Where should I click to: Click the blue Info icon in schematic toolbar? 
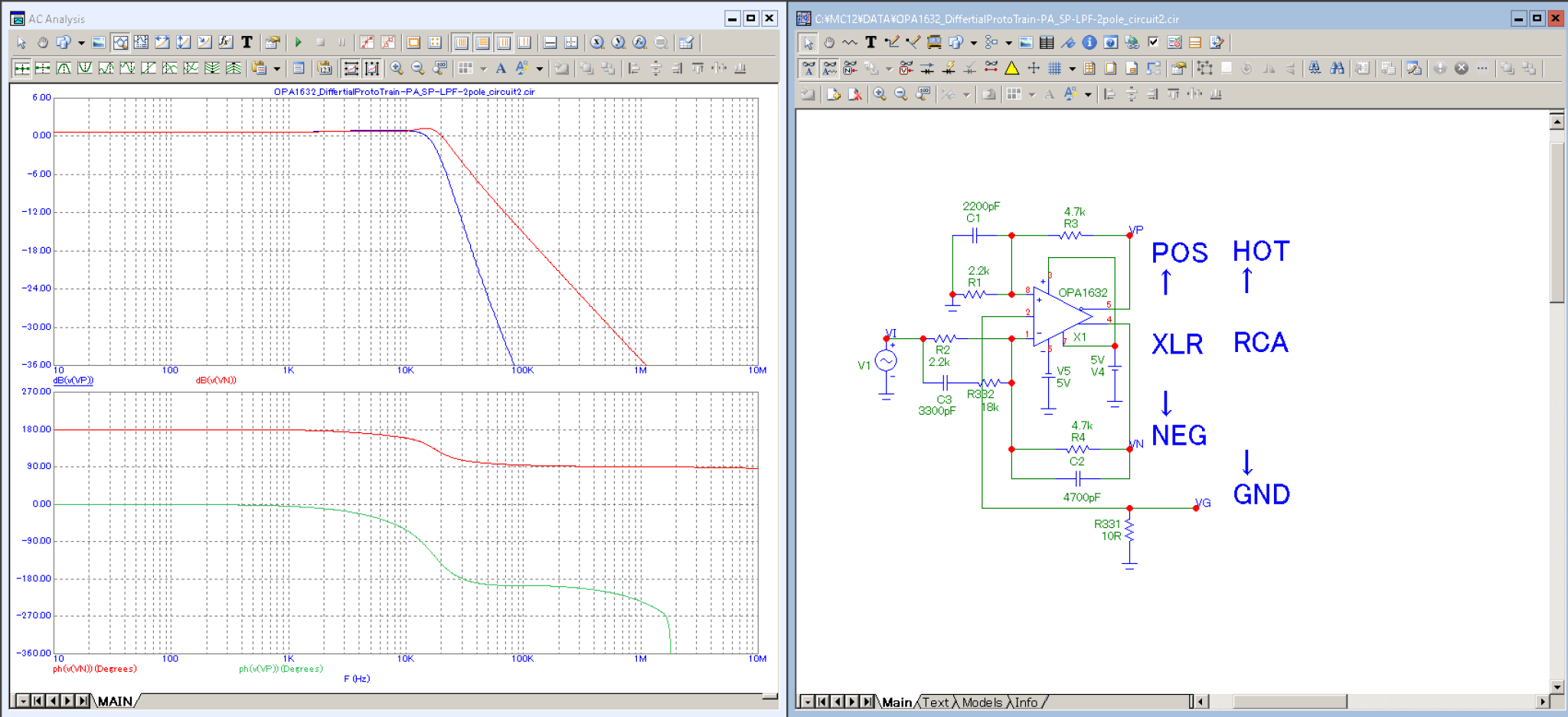click(1089, 43)
